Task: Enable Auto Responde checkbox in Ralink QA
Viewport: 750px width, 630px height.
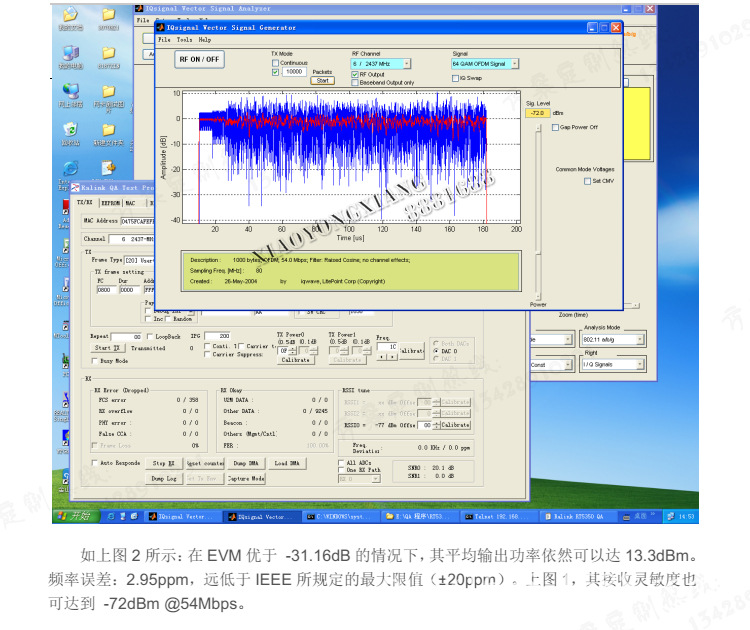Action: [x=95, y=463]
